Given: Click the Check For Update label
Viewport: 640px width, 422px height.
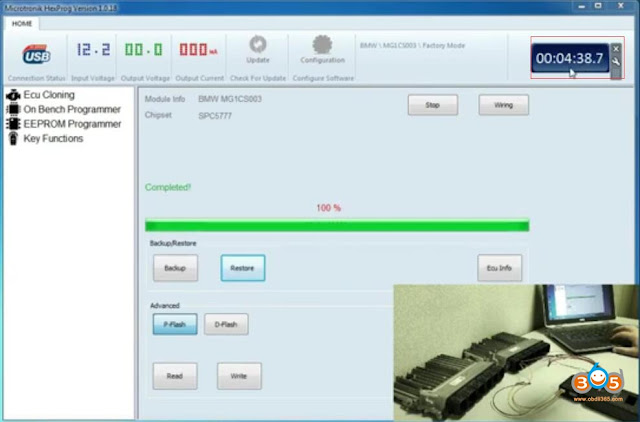Looking at the screenshot, I should pyautogui.click(x=258, y=78).
